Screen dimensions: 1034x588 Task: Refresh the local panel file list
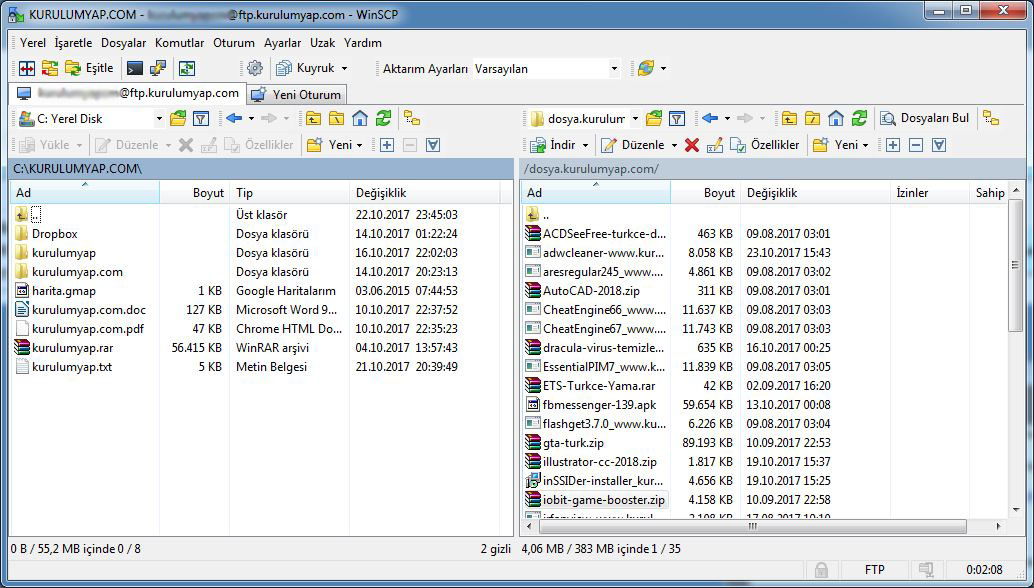click(383, 119)
